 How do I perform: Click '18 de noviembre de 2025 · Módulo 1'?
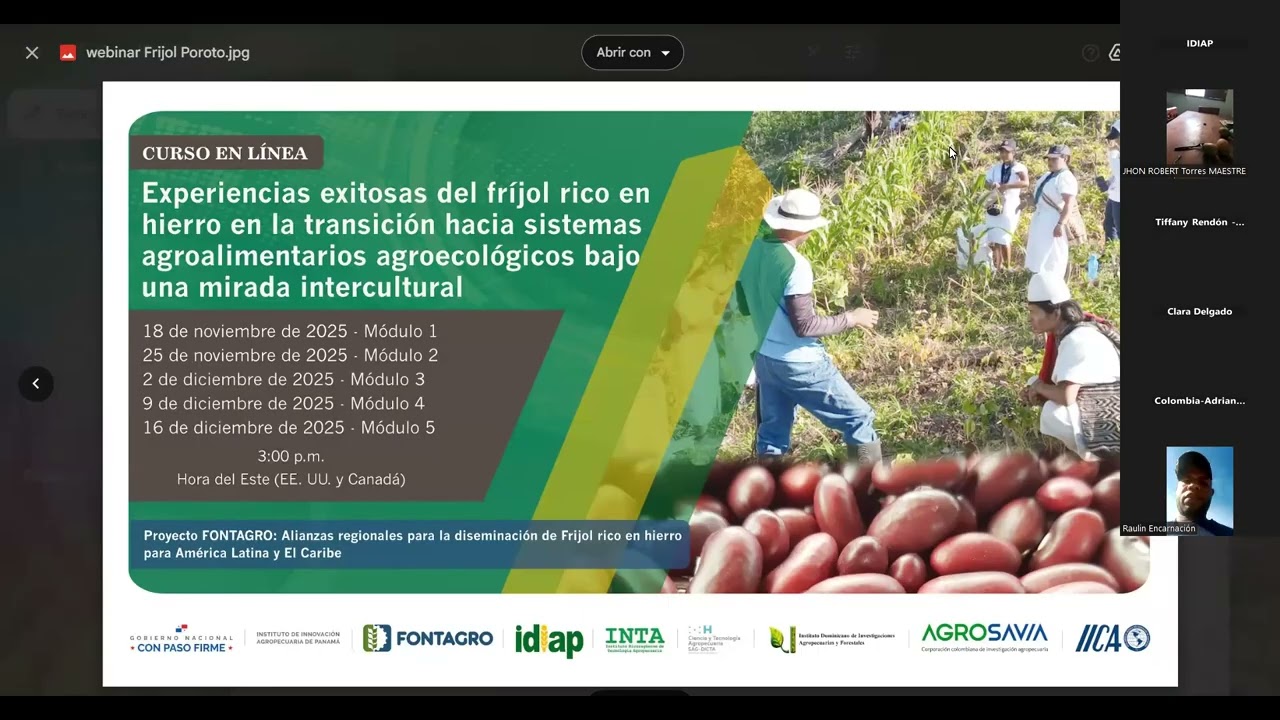pos(290,331)
